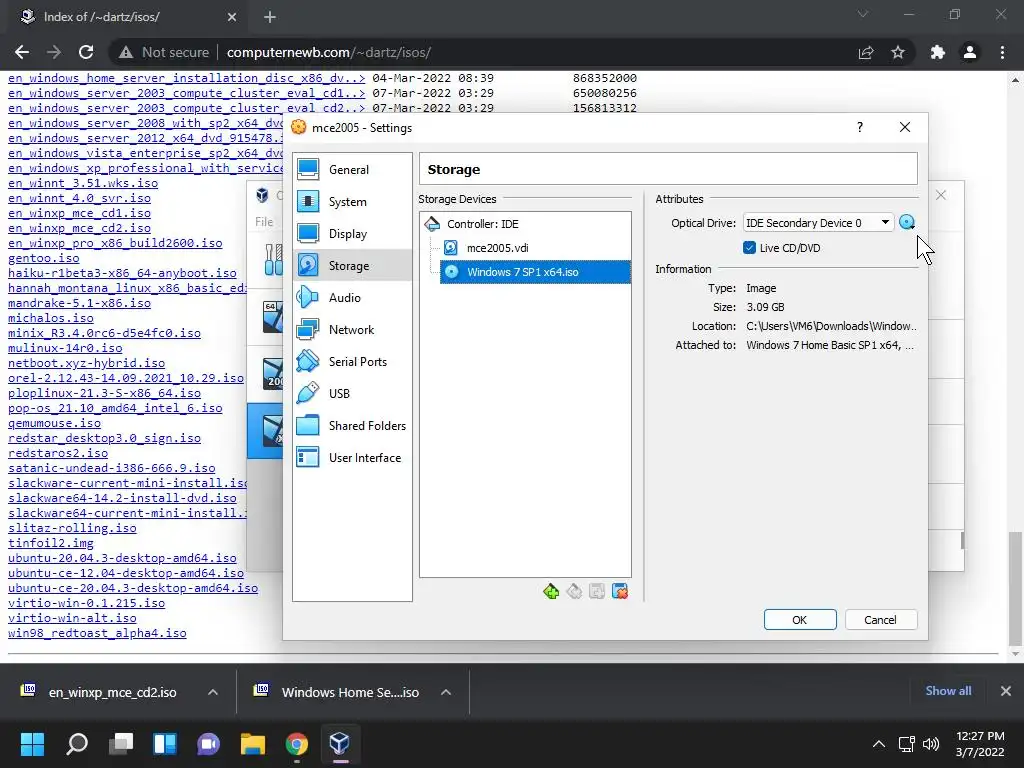Viewport: 1024px width, 768px height.
Task: Click the Remove attachment icon
Action: (620, 592)
